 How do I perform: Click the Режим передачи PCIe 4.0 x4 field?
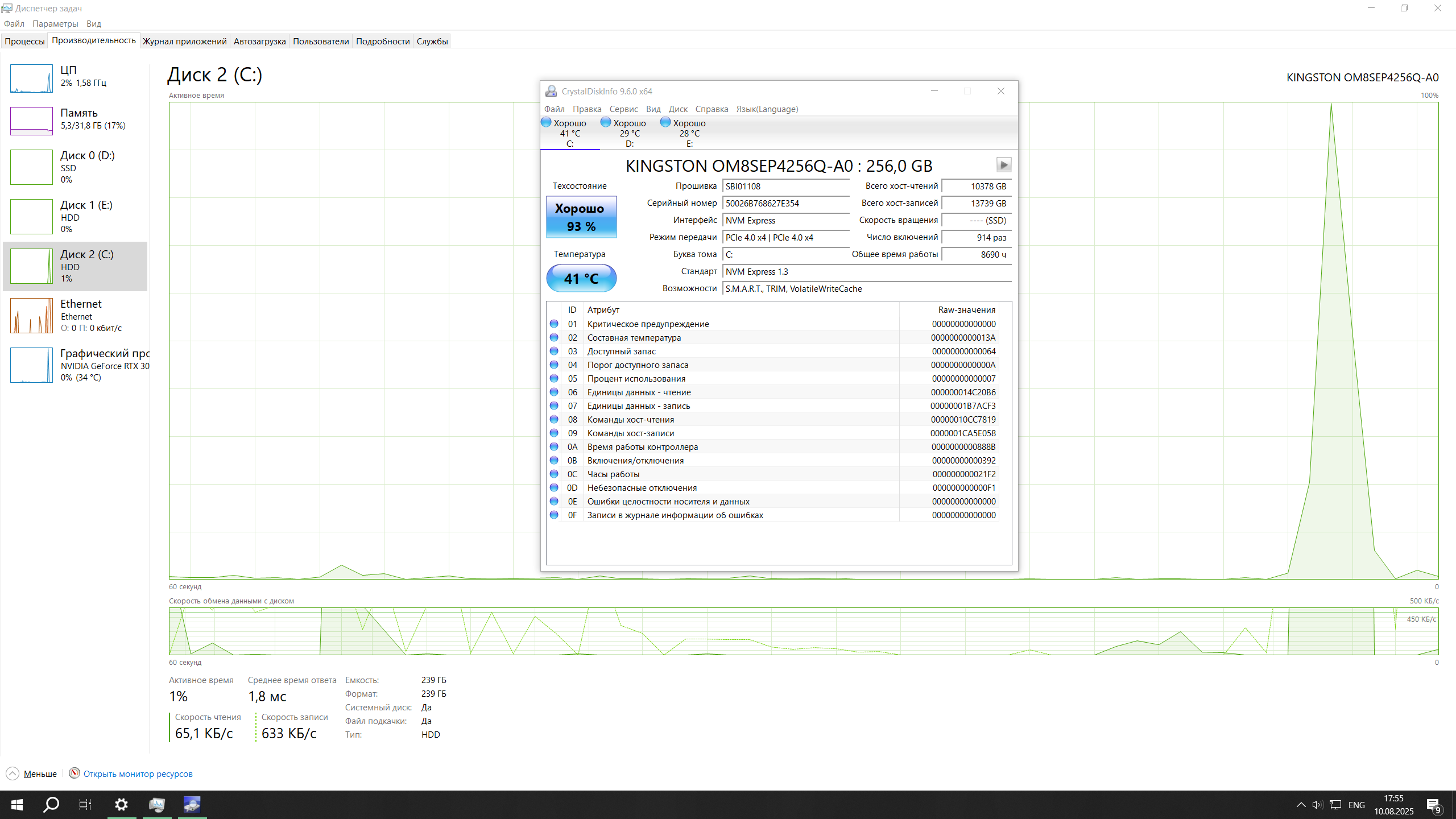(x=786, y=237)
